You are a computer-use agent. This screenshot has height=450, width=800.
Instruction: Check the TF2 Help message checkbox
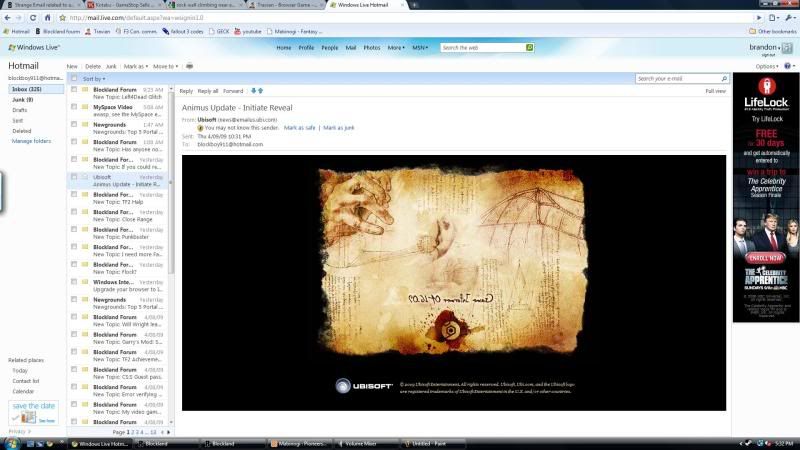click(x=74, y=194)
